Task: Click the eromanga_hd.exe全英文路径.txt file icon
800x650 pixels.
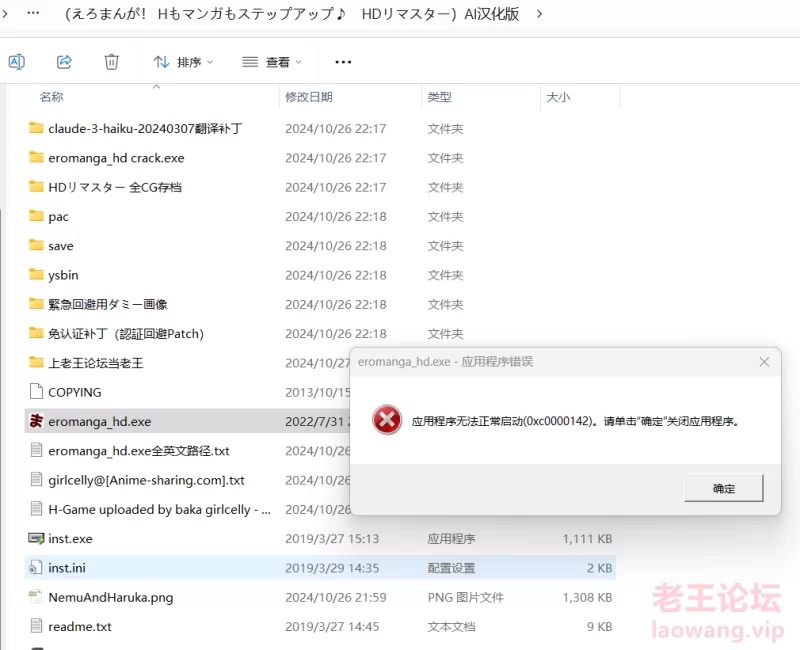Action: click(36, 450)
